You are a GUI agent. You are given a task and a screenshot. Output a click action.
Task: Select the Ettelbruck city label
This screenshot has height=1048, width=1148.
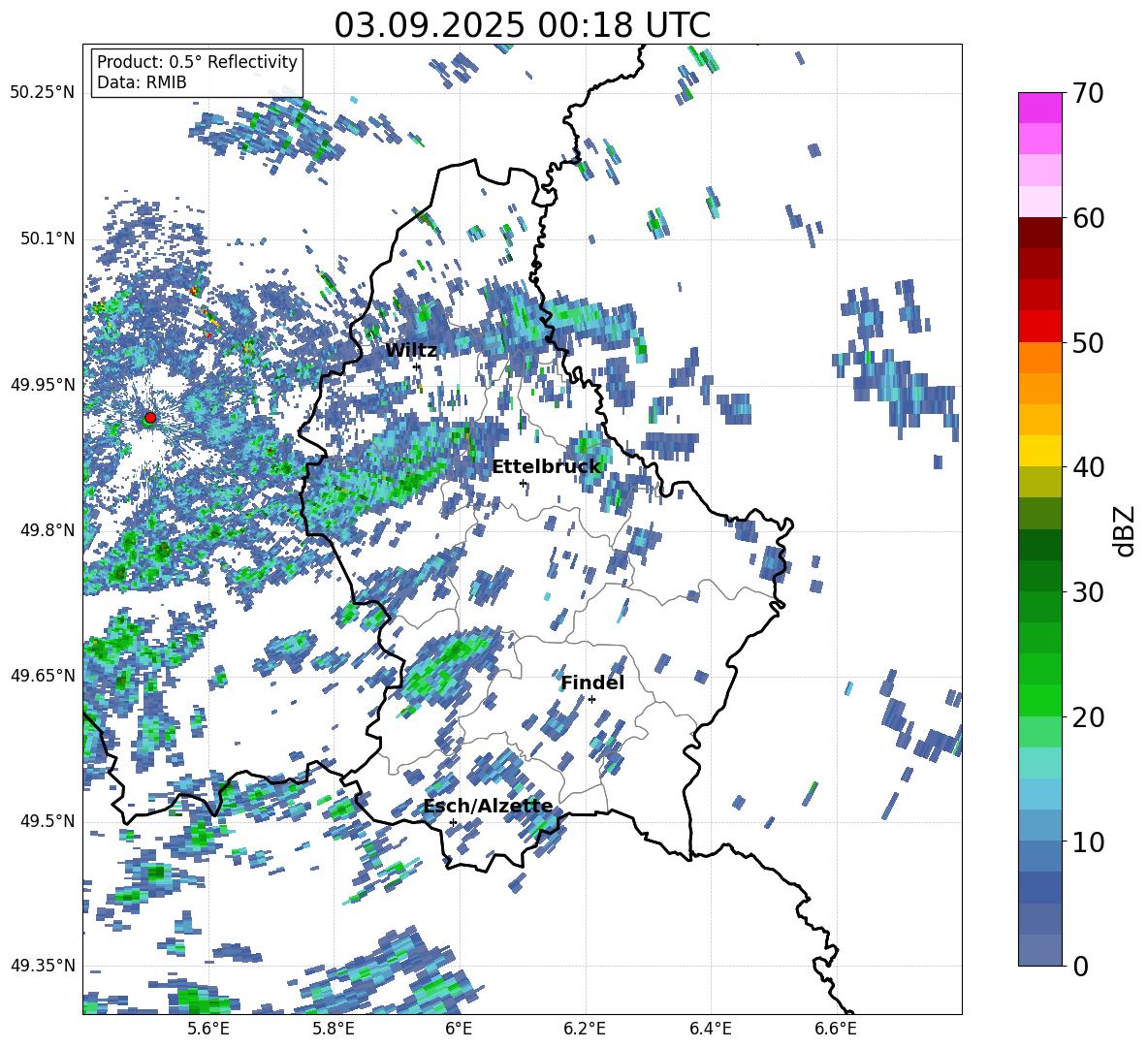[x=546, y=467]
